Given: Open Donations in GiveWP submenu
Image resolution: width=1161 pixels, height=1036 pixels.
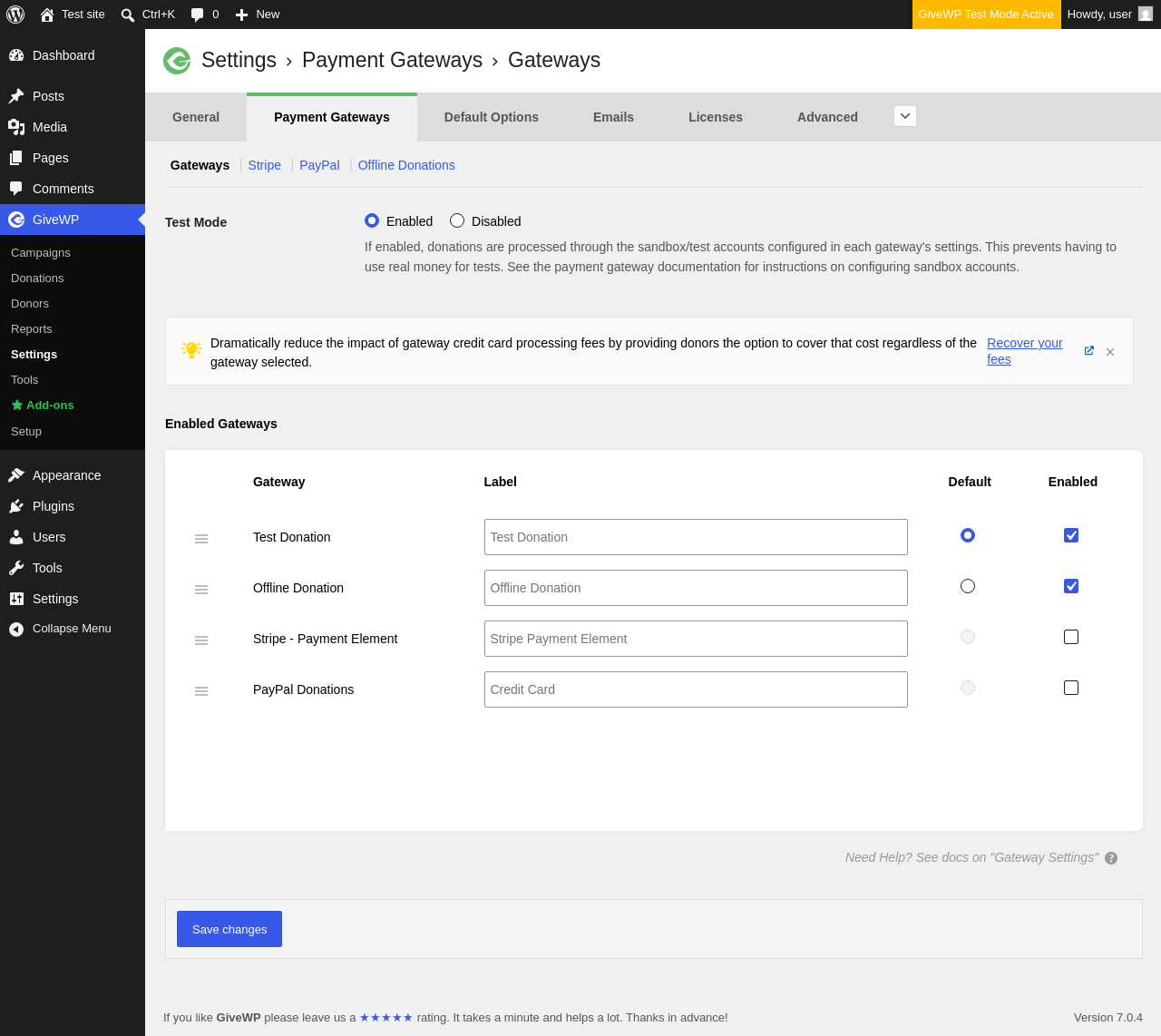Looking at the screenshot, I should (37, 279).
